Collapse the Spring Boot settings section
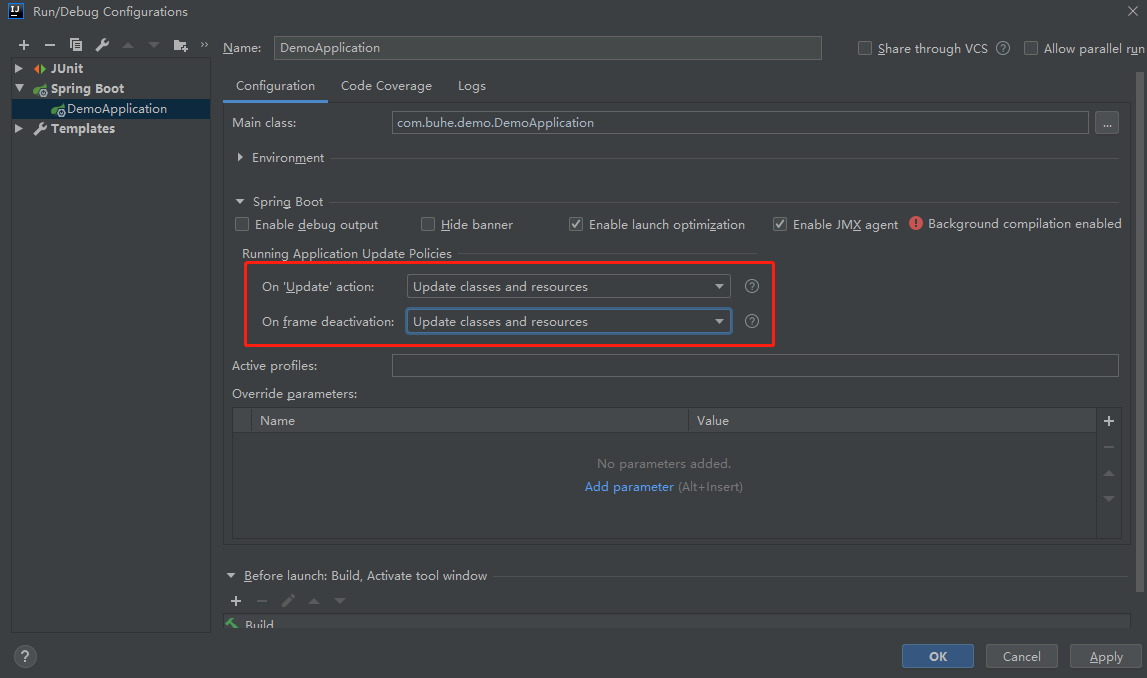This screenshot has height=678, width=1147. tap(240, 201)
